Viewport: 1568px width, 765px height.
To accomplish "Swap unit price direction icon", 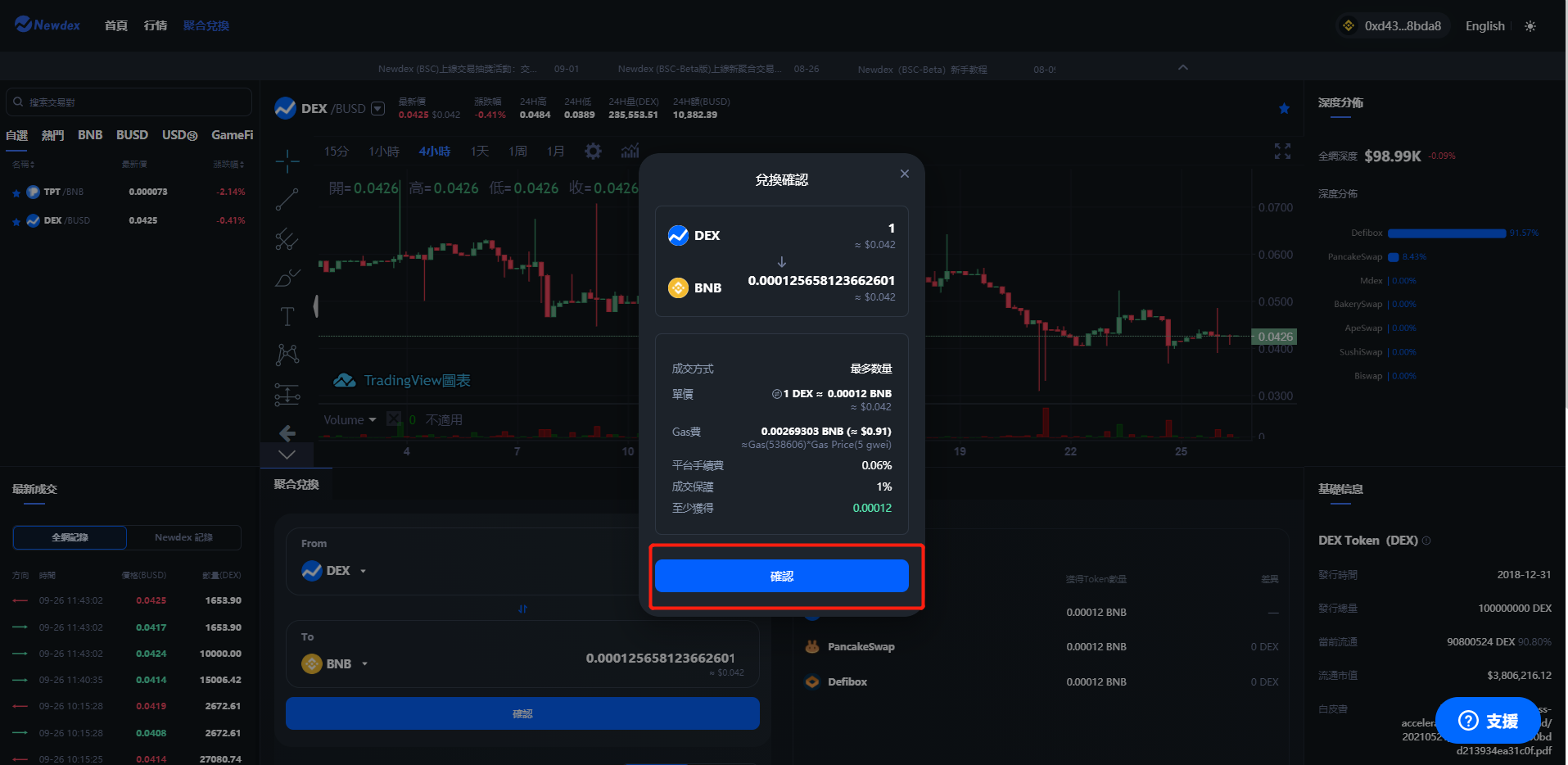I will click(776, 394).
